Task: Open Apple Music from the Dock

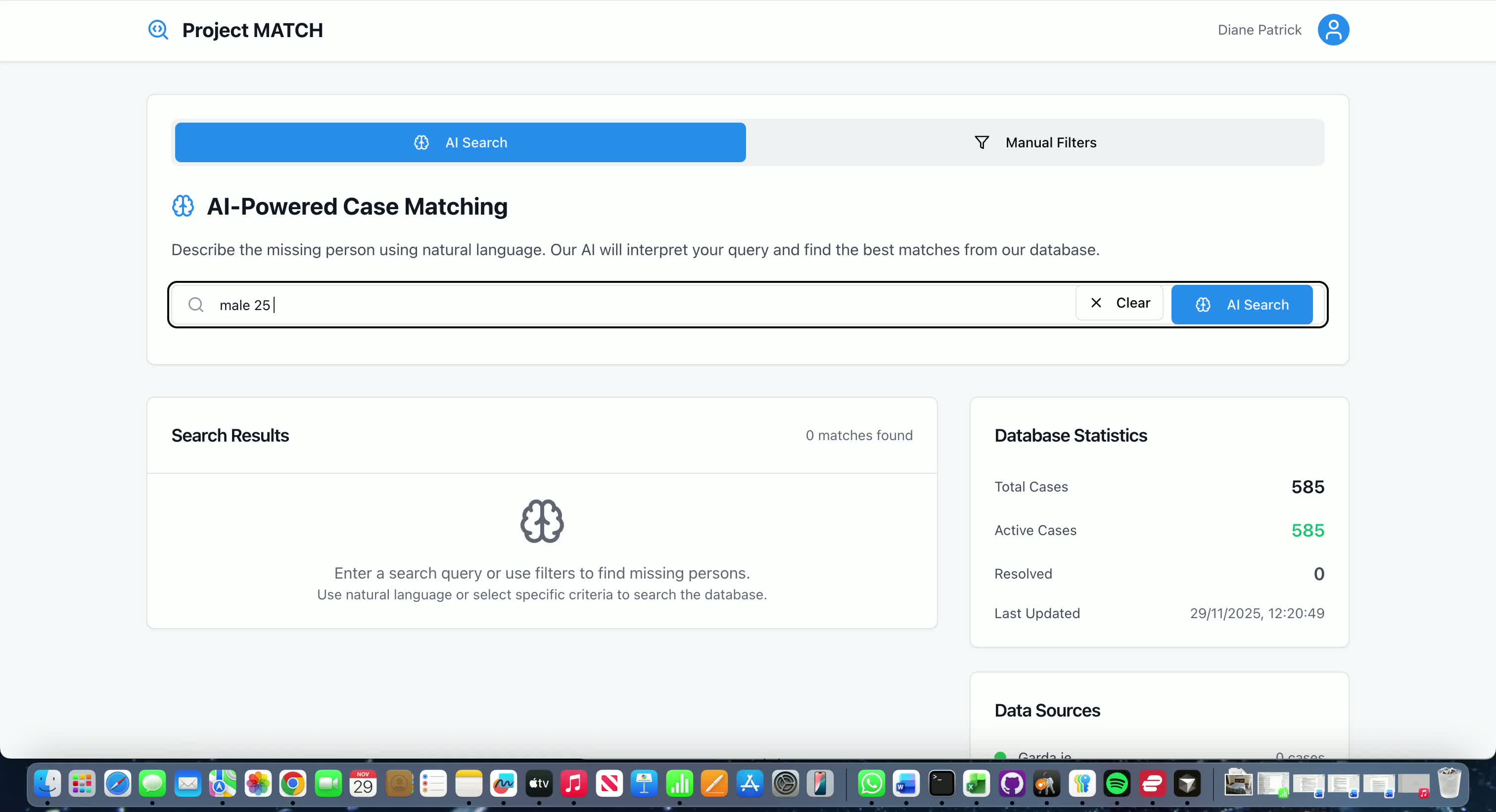Action: click(x=574, y=783)
